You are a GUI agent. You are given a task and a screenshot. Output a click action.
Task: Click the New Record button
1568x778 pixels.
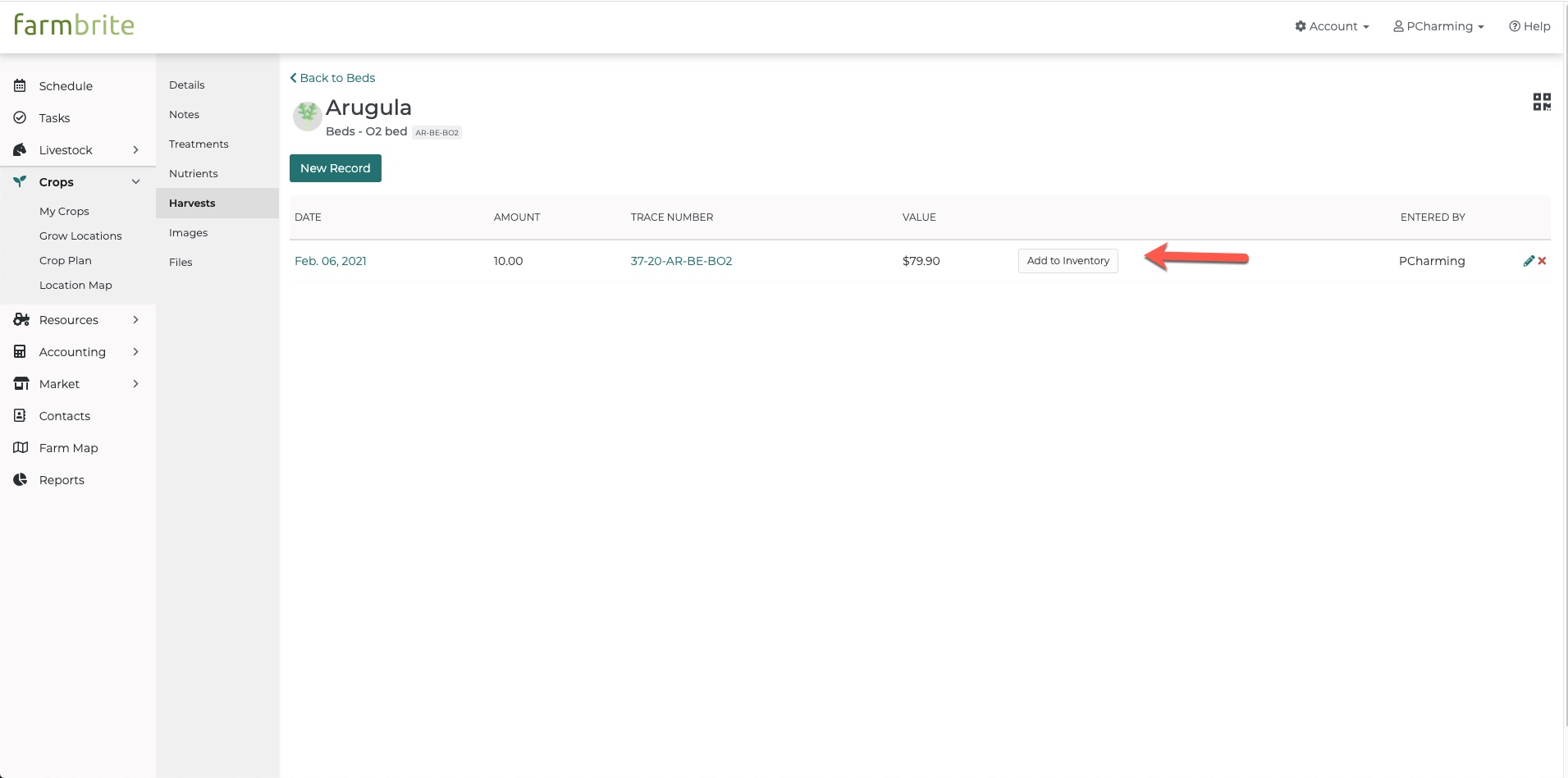click(x=336, y=168)
